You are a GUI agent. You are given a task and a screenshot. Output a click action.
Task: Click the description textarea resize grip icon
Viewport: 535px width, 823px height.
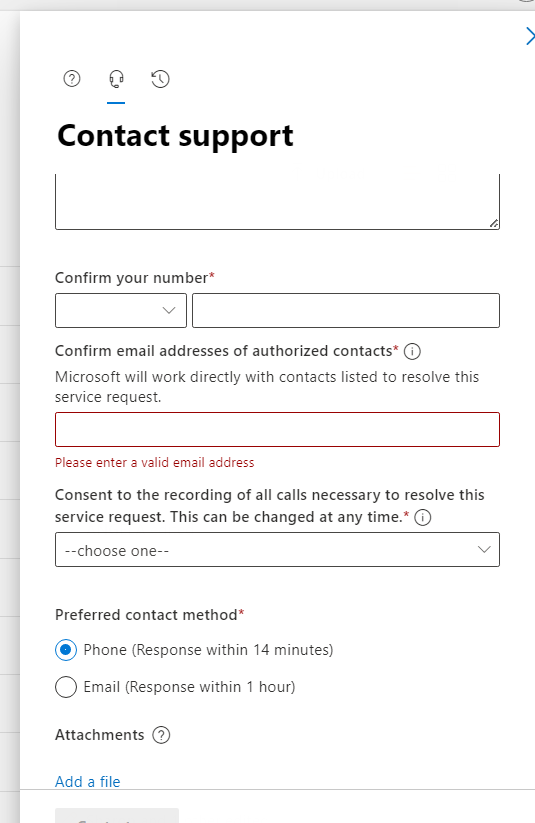(494, 224)
